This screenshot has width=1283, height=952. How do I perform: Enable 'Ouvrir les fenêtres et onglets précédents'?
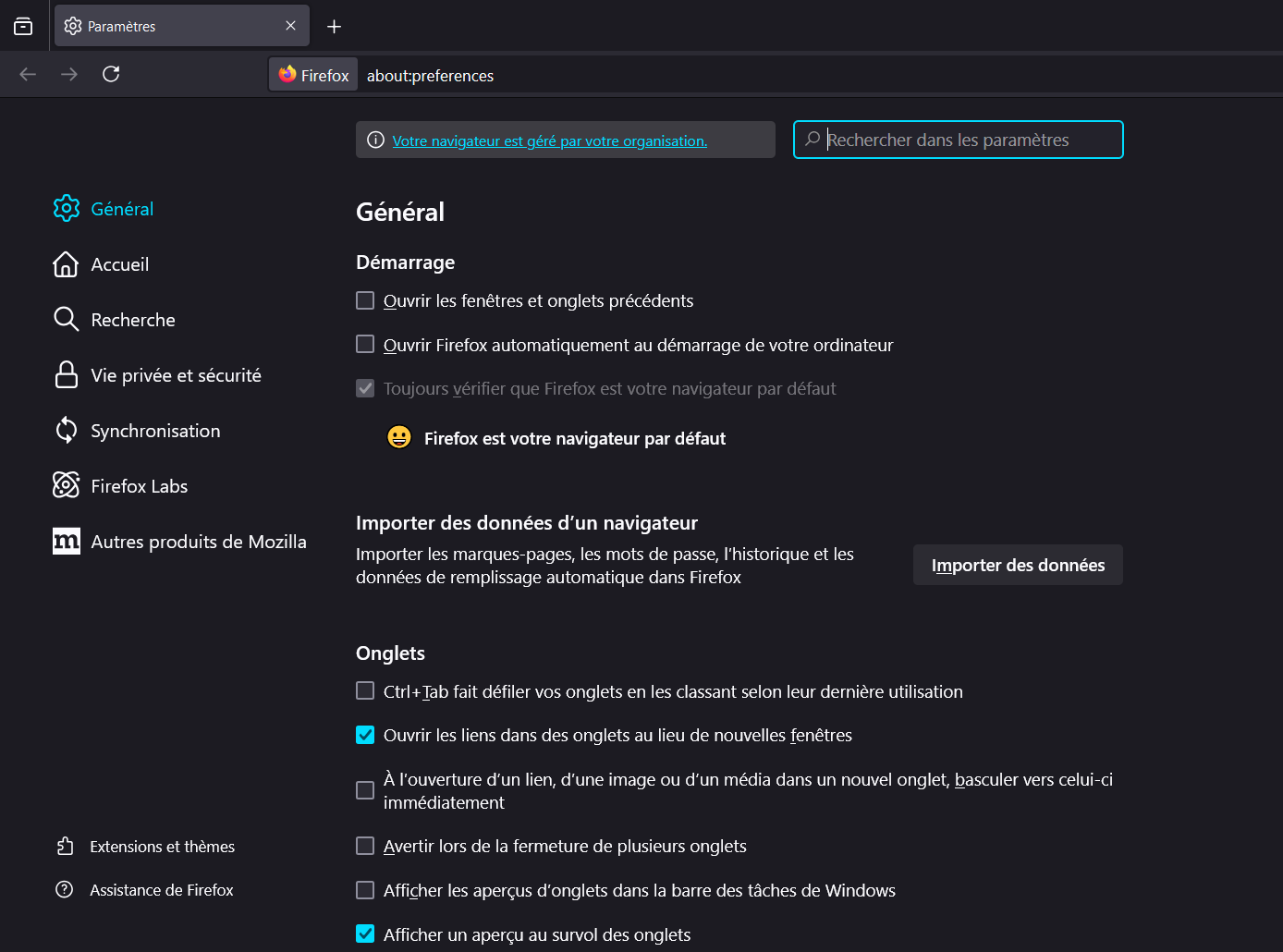[365, 301]
